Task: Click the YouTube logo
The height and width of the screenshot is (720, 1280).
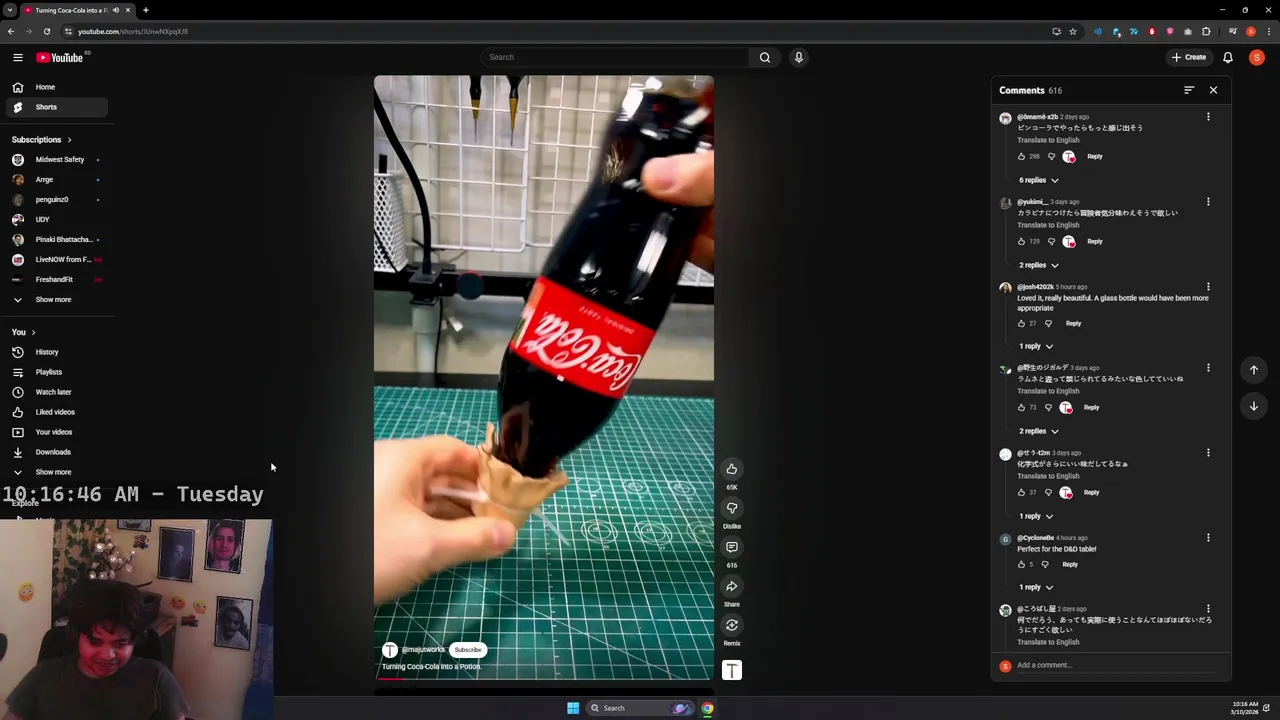Action: pos(60,57)
